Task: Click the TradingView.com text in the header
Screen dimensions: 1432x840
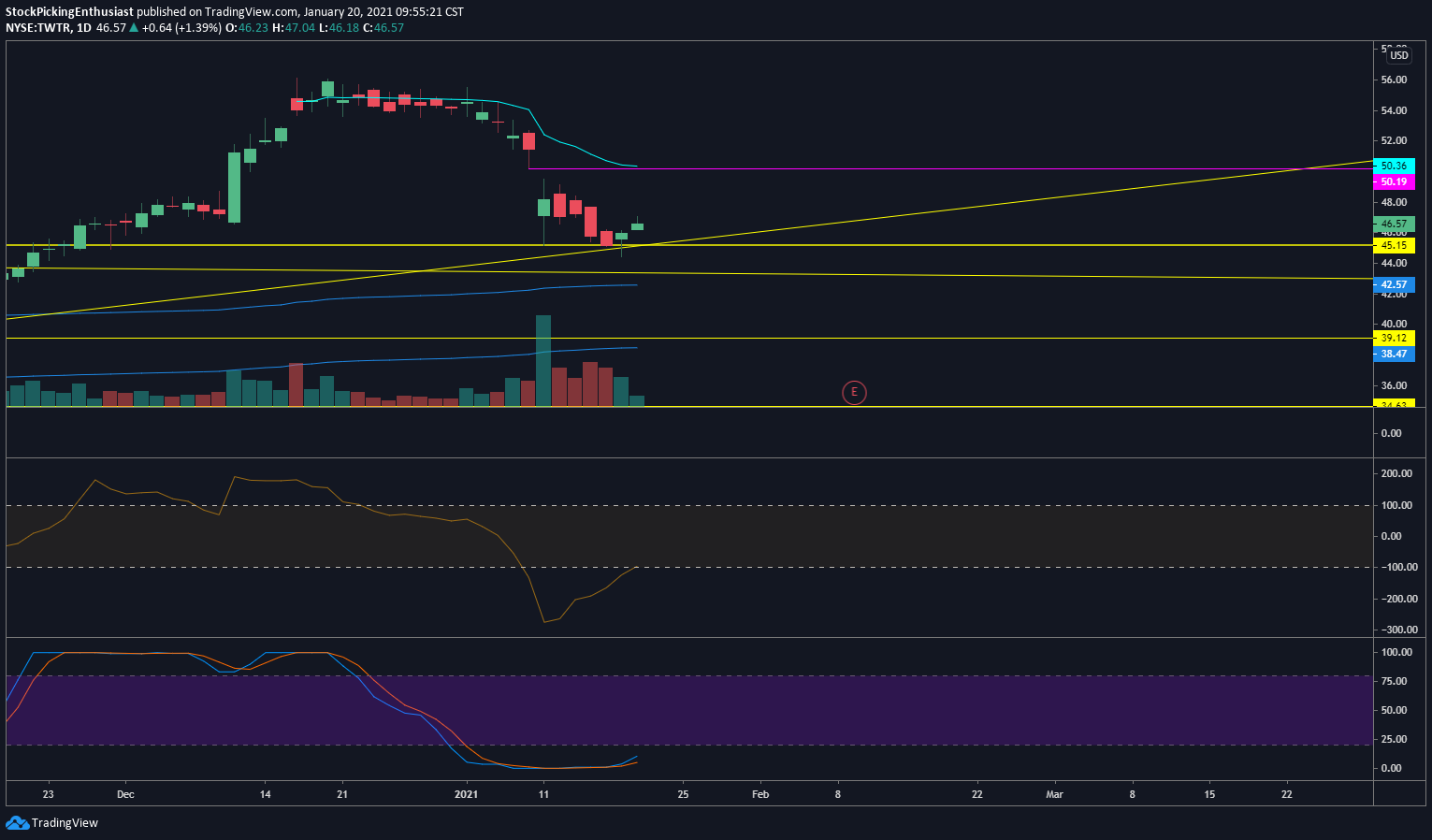Action: [x=253, y=12]
